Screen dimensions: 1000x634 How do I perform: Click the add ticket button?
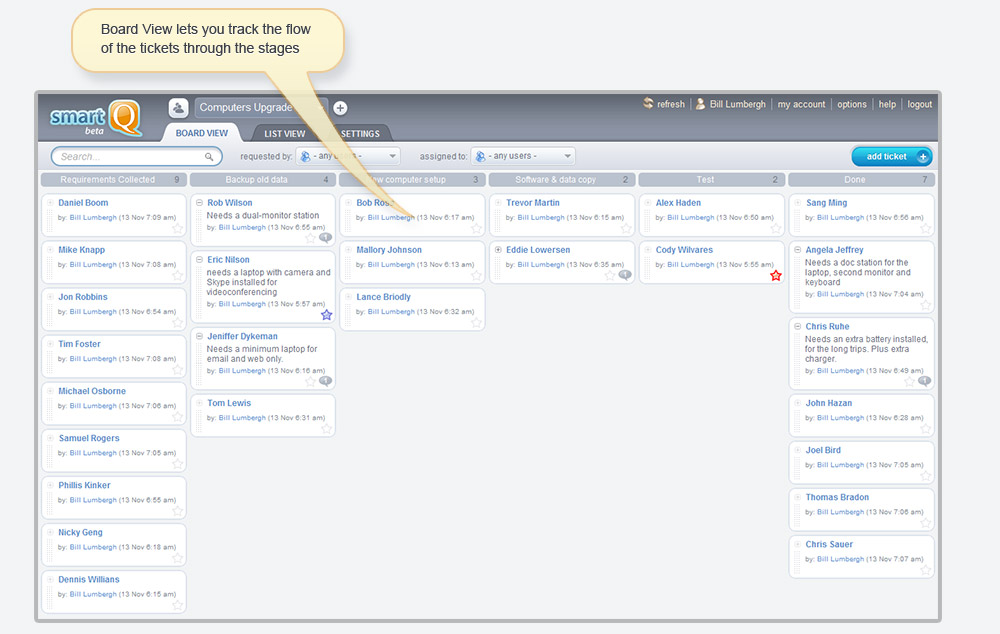pos(891,156)
